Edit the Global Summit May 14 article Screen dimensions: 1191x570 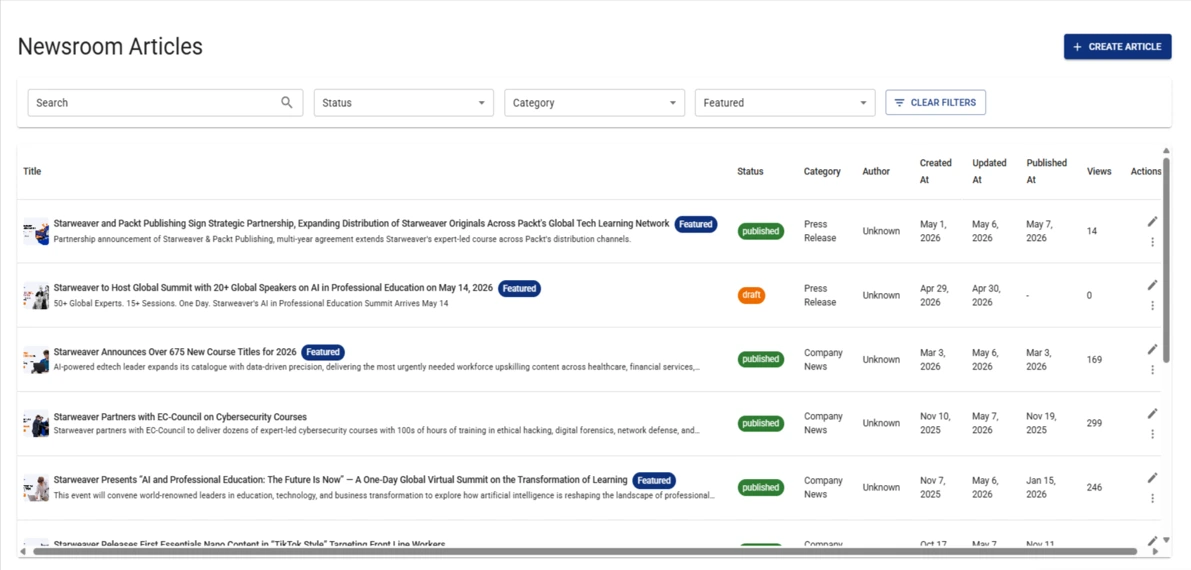pyautogui.click(x=1152, y=285)
